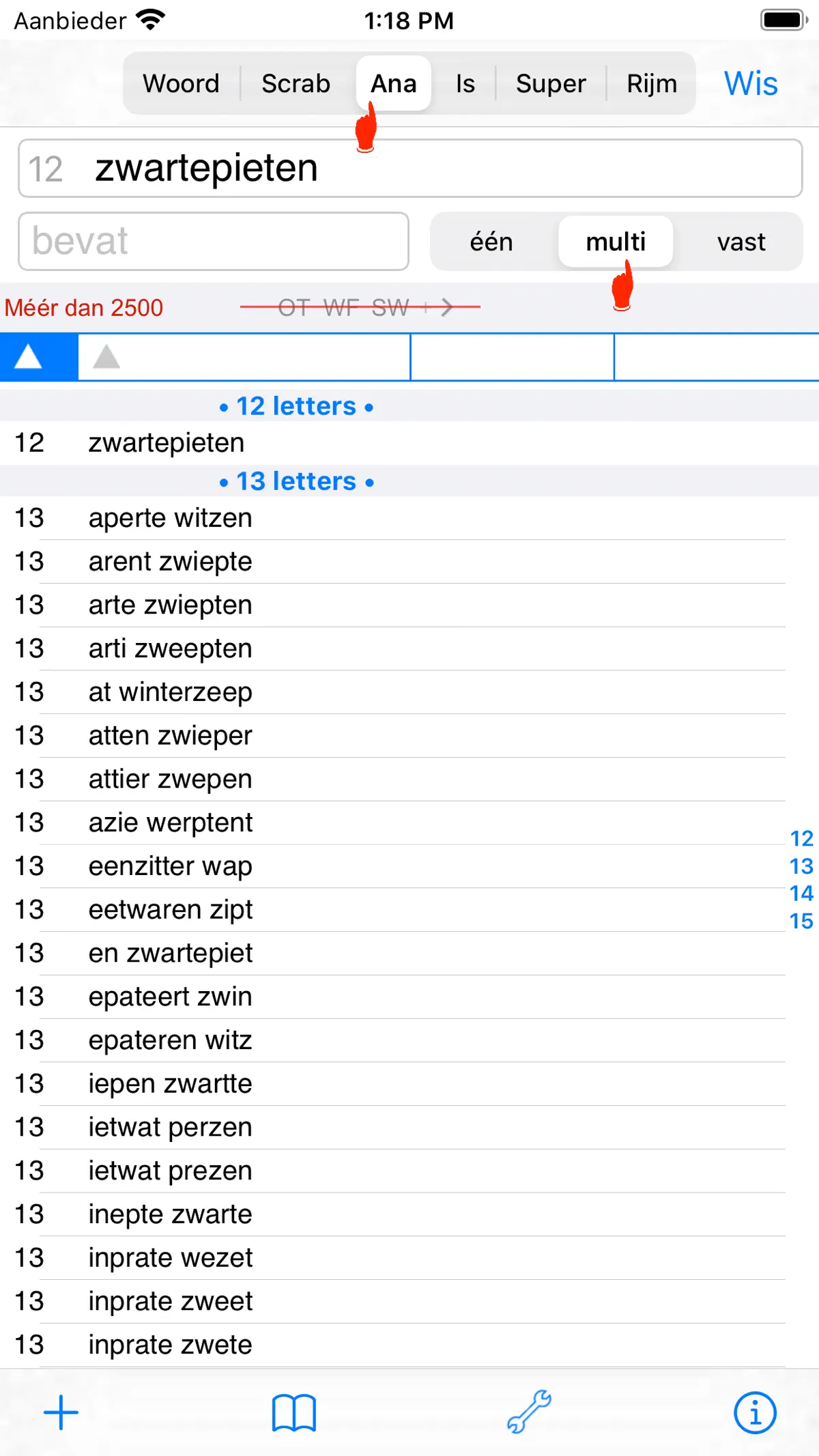
Task: Switch to the Scrab tab
Action: pyautogui.click(x=296, y=83)
